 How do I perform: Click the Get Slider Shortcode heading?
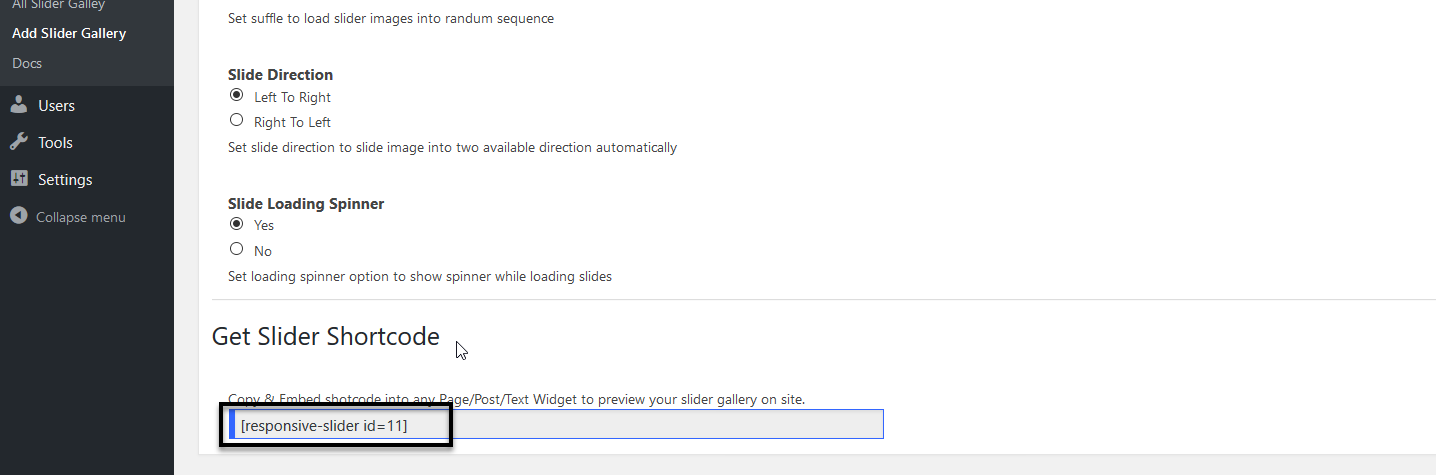point(325,336)
